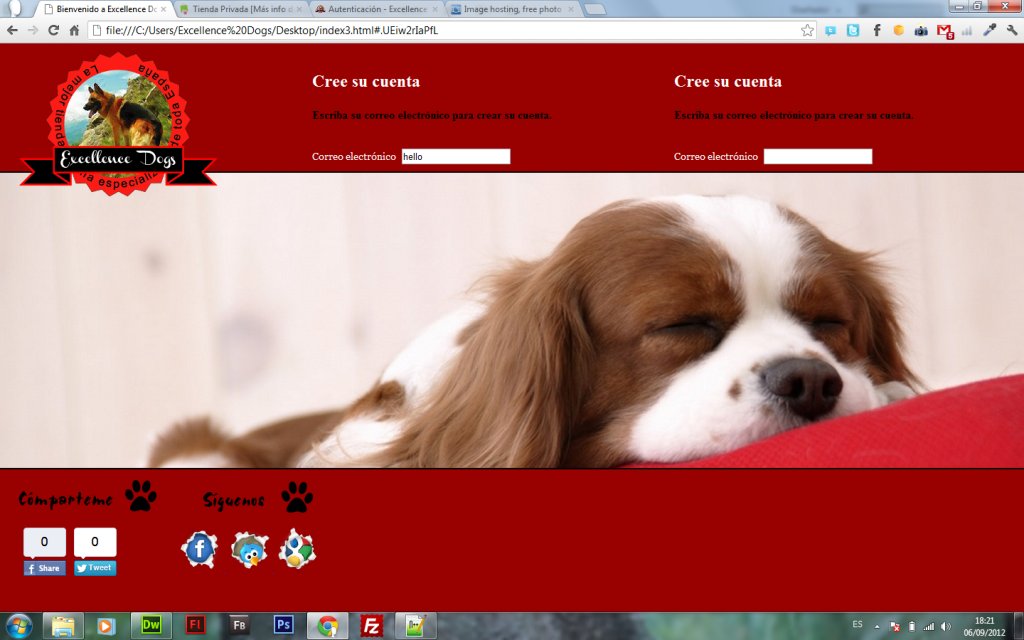Select the Autenticación - Excellence tab
1024x640 pixels.
click(373, 9)
